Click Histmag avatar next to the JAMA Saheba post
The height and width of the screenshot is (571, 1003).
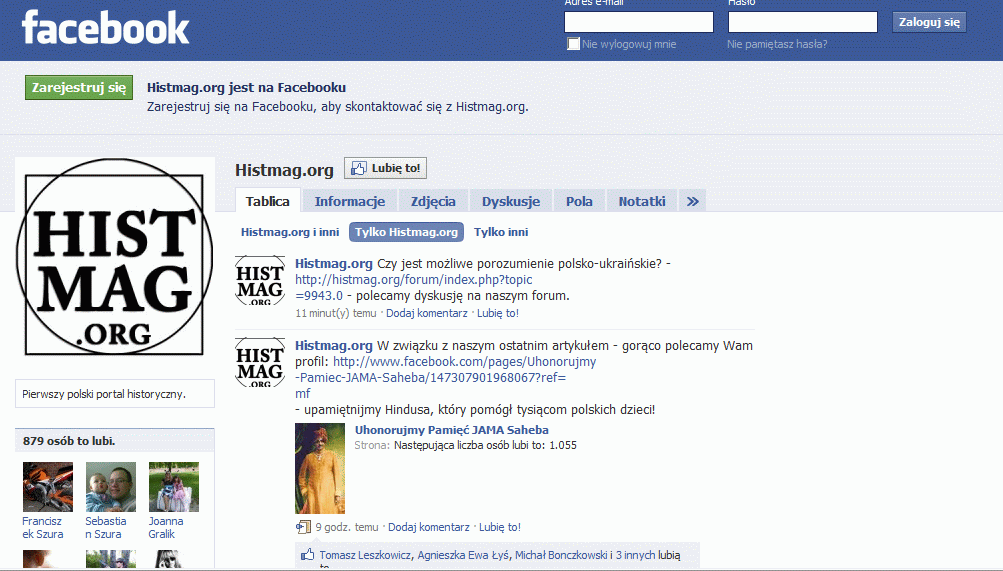(260, 362)
